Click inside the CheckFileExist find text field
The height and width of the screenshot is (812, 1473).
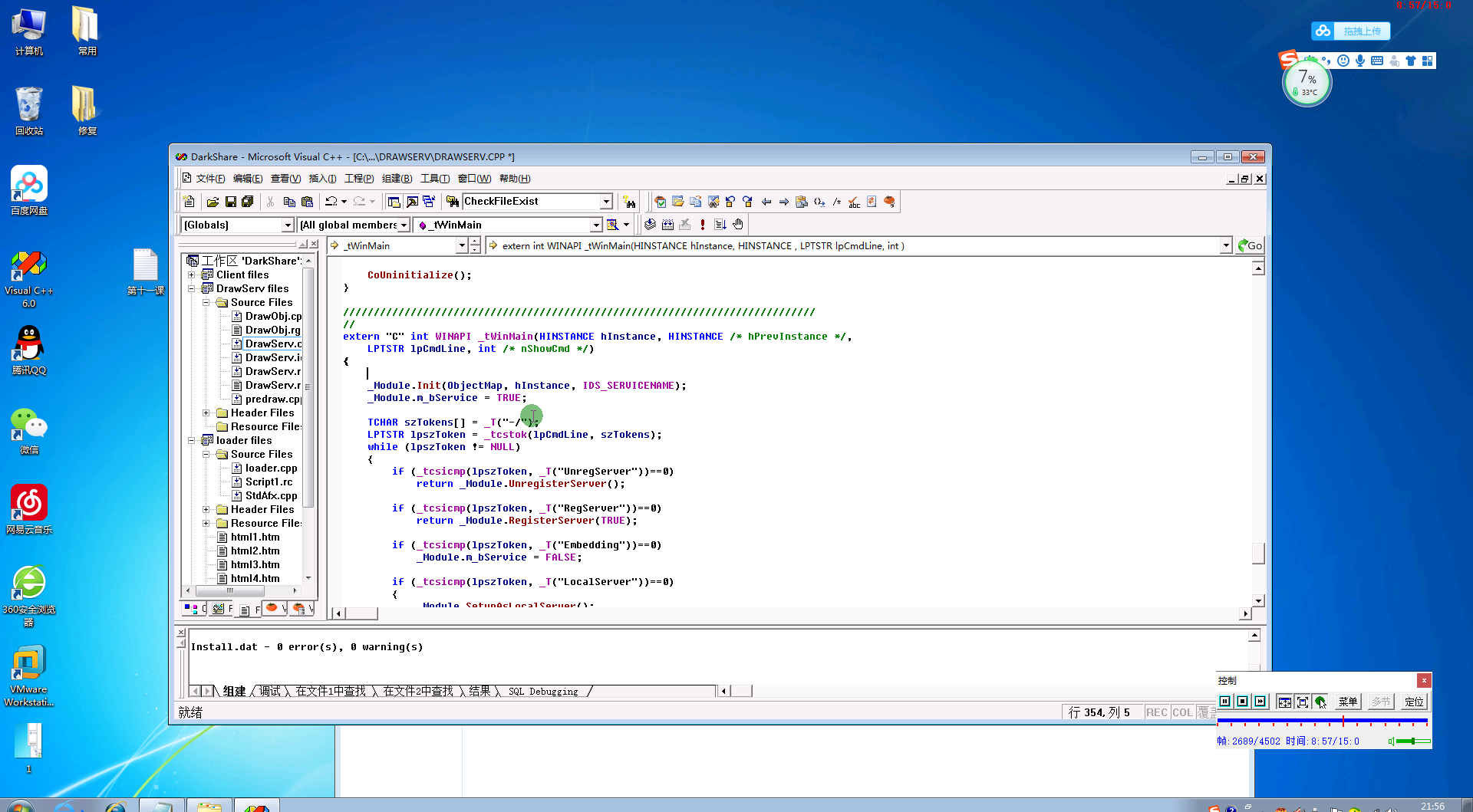pos(531,202)
